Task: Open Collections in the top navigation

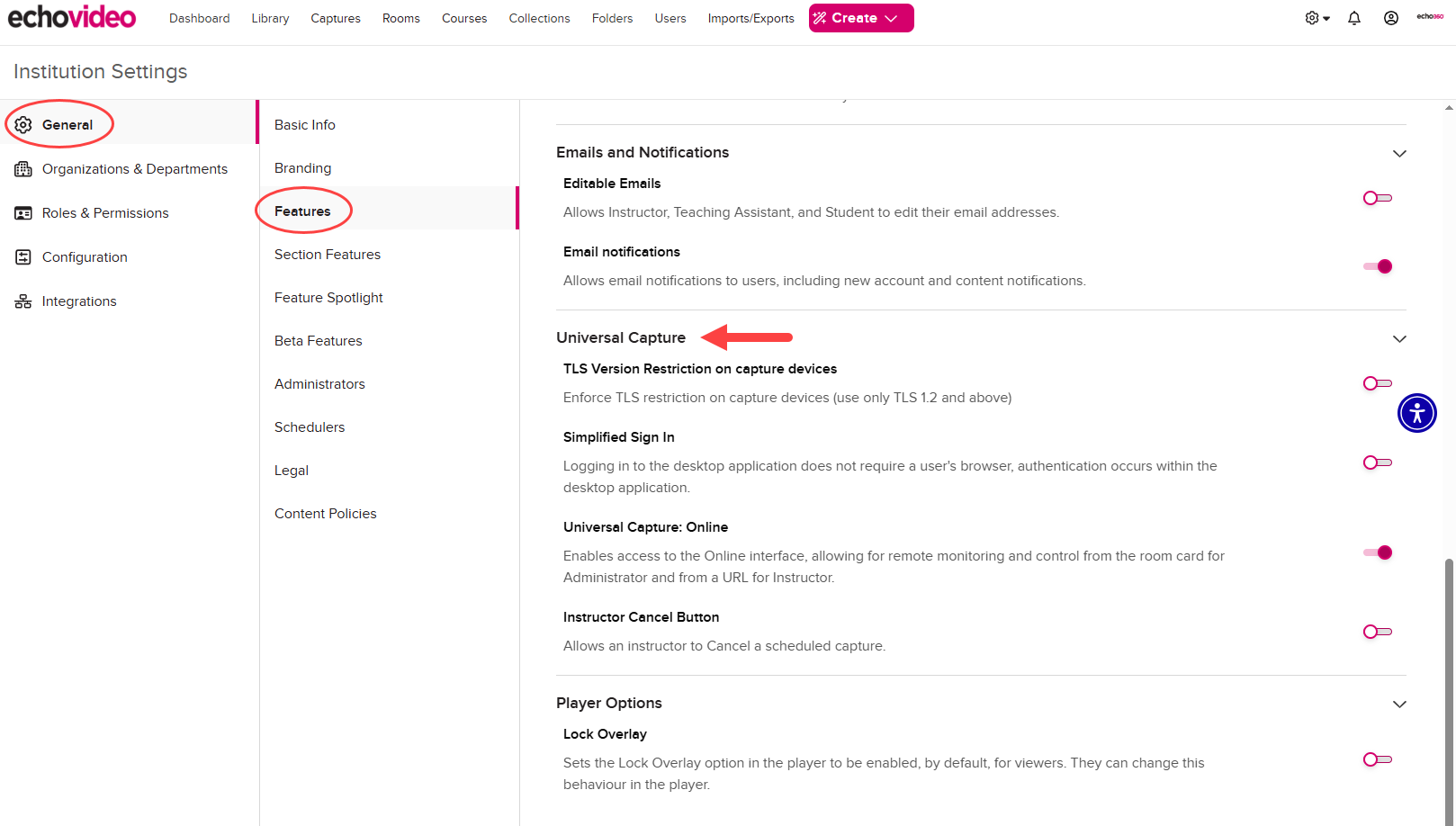Action: click(539, 18)
